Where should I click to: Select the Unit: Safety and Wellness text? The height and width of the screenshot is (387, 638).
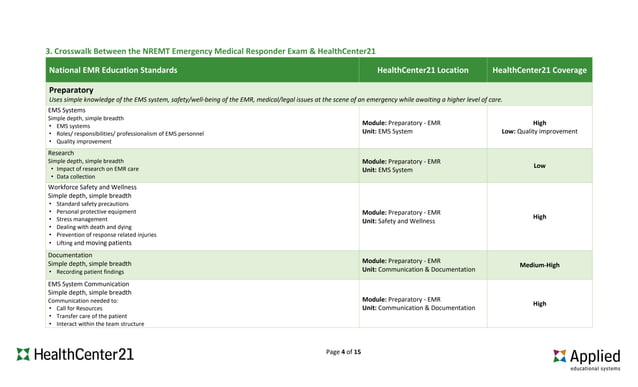[398, 221]
